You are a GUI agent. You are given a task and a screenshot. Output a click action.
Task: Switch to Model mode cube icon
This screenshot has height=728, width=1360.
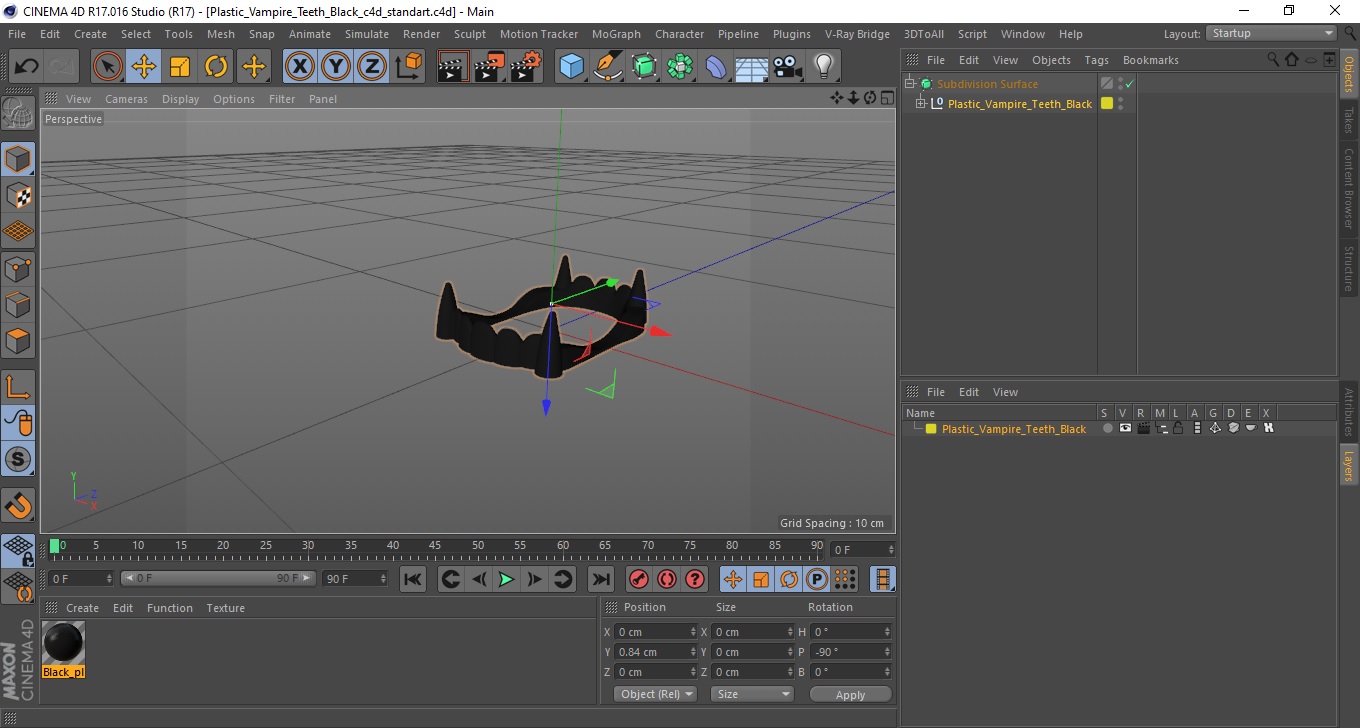[18, 158]
